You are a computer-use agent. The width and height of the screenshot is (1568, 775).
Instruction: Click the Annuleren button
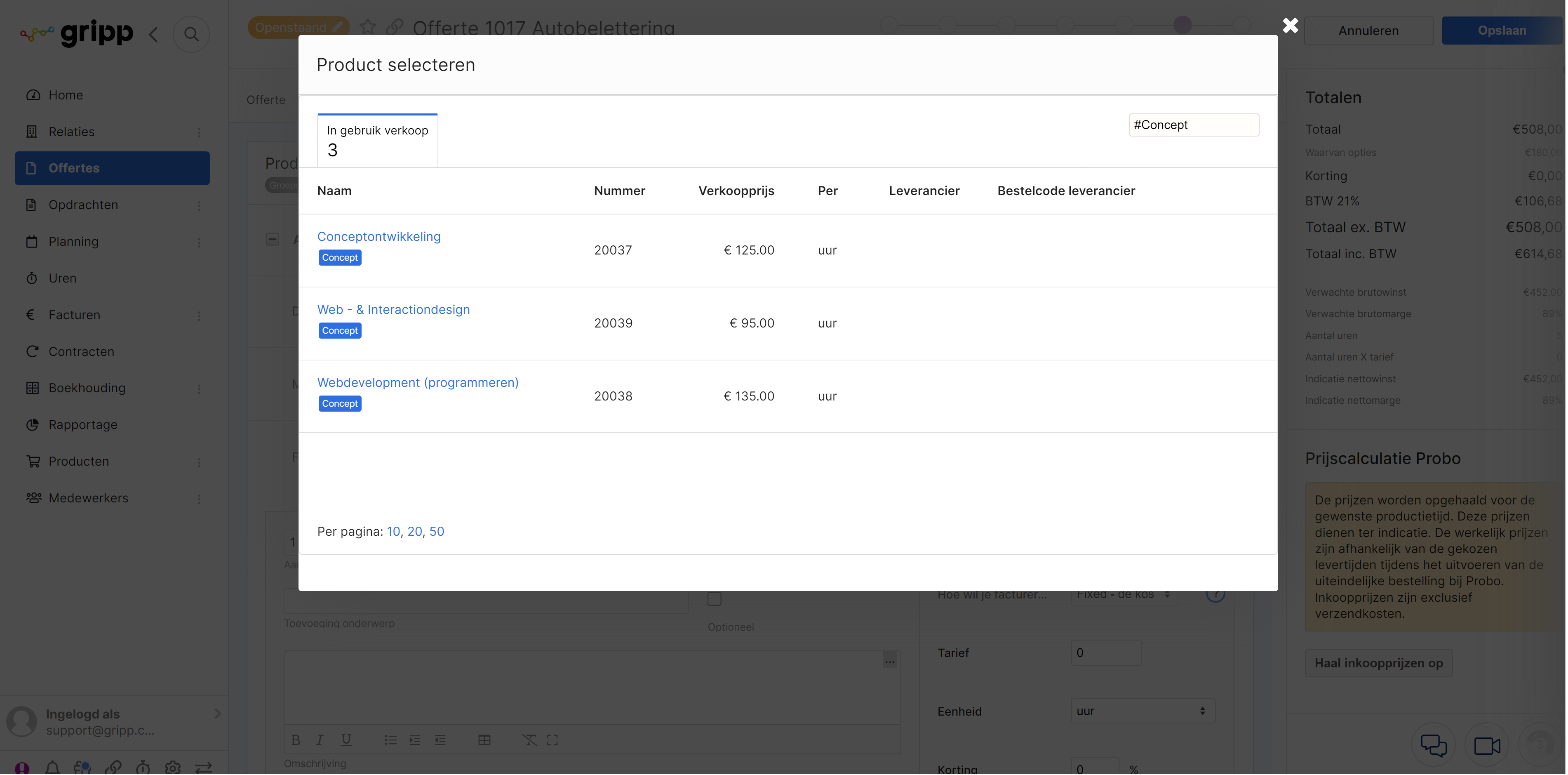pyautogui.click(x=1368, y=31)
